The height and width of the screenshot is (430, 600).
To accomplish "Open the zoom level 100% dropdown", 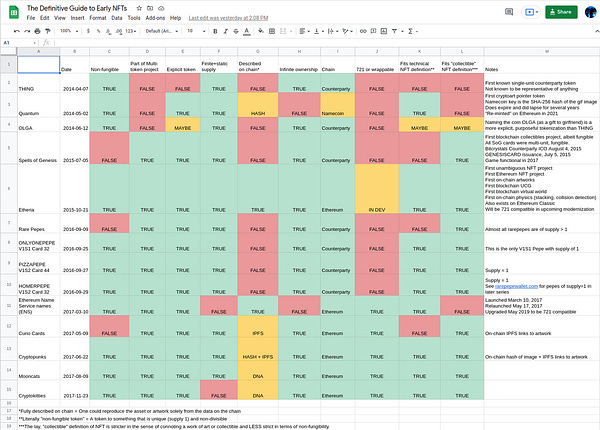I will click(x=69, y=31).
